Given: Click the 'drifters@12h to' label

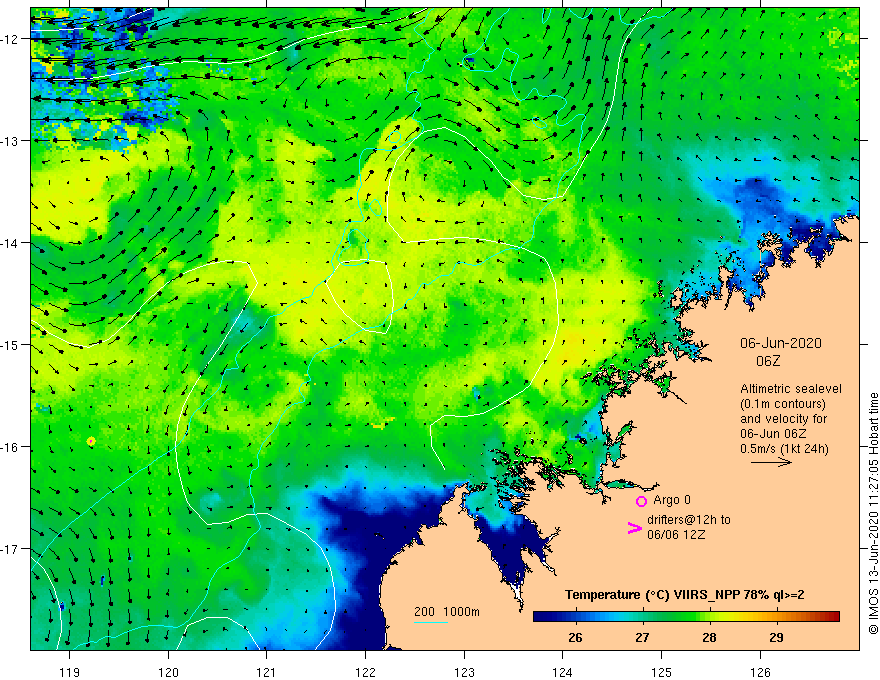Looking at the screenshot, I should 689,520.
